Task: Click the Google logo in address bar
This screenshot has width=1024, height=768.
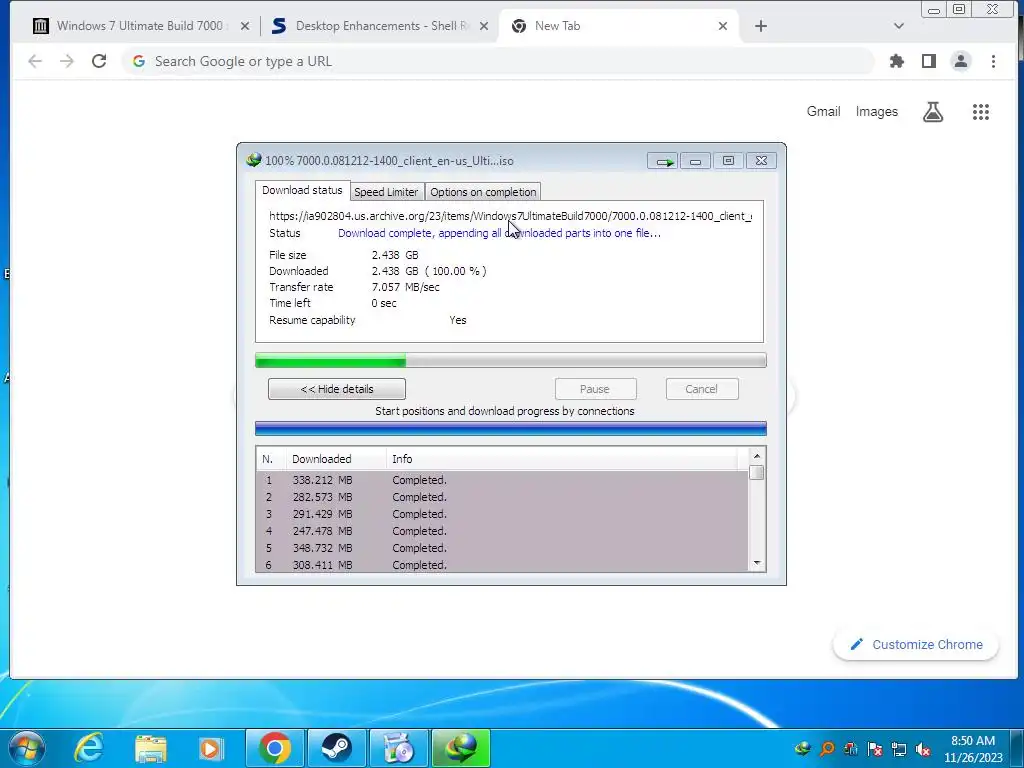Action: pyautogui.click(x=138, y=61)
